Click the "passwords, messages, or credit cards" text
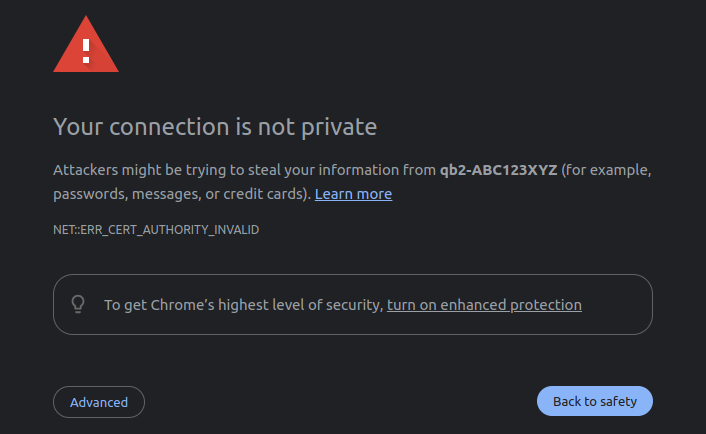Screen dimensions: 706x434 [x=180, y=194]
